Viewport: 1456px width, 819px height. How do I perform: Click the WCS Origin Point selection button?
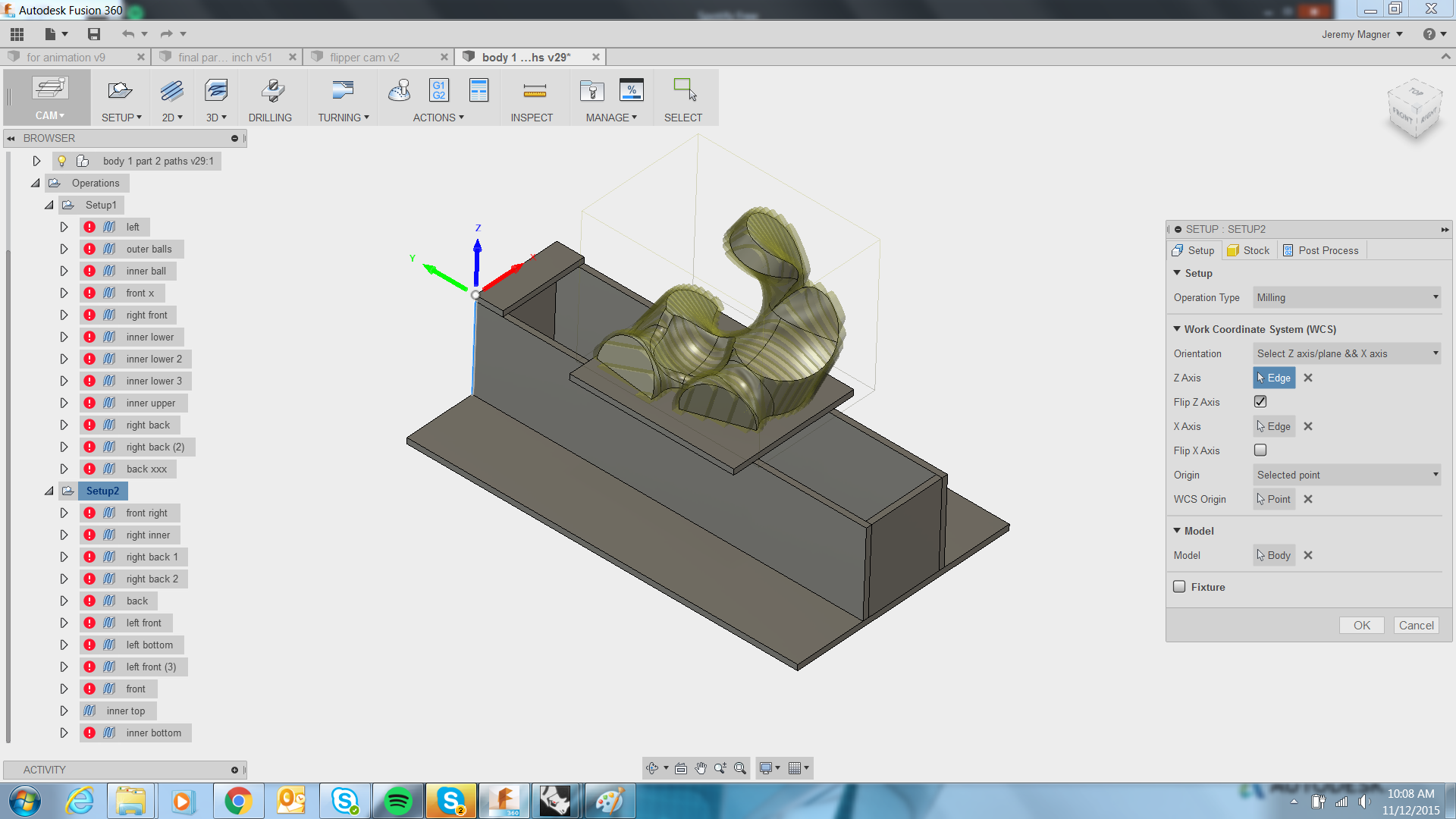point(1274,499)
